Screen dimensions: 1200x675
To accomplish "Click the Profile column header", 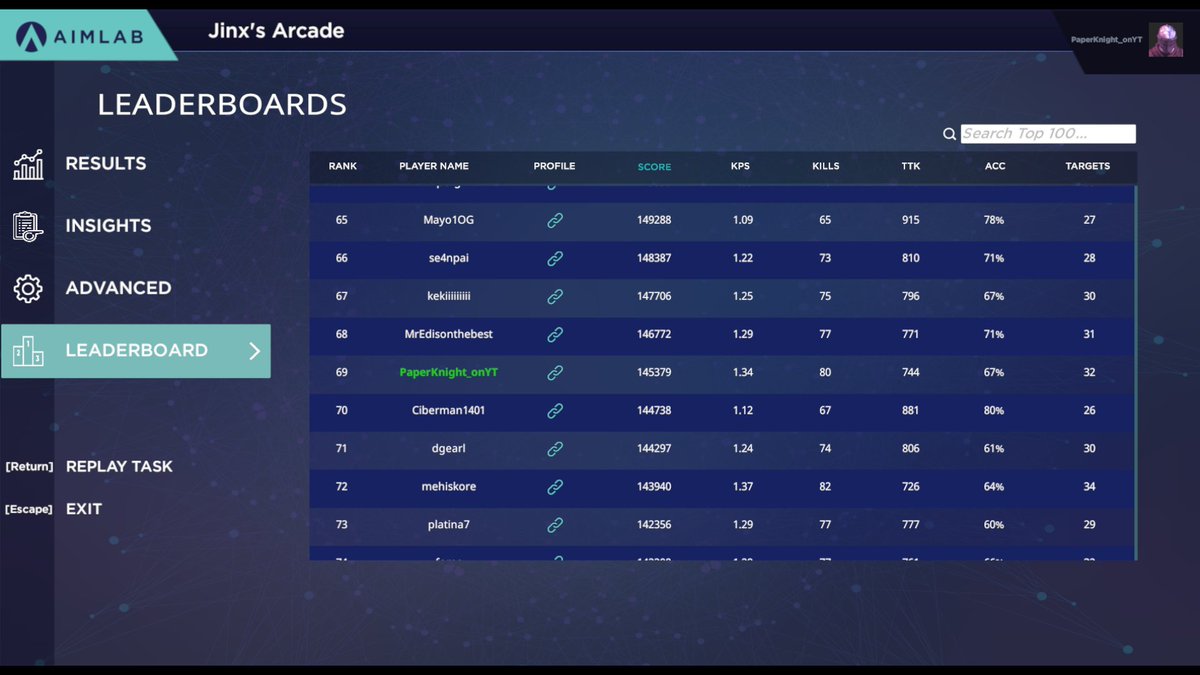I will [x=554, y=166].
